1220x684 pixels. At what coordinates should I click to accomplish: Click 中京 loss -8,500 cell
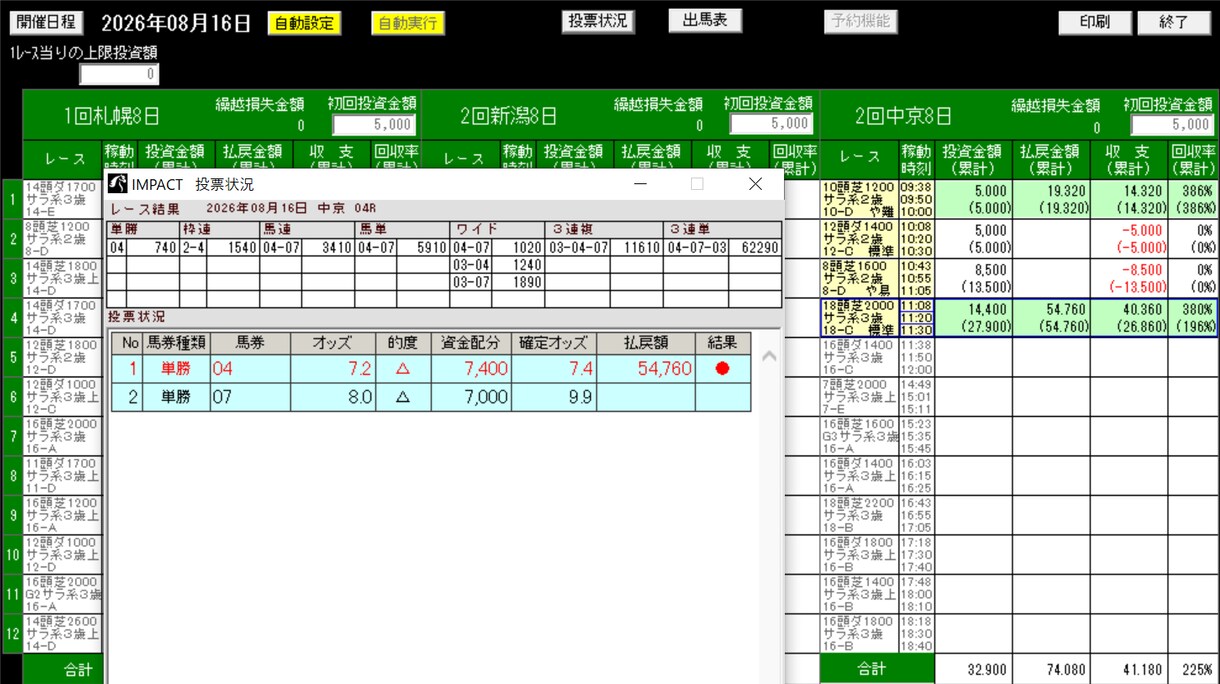tap(1129, 278)
